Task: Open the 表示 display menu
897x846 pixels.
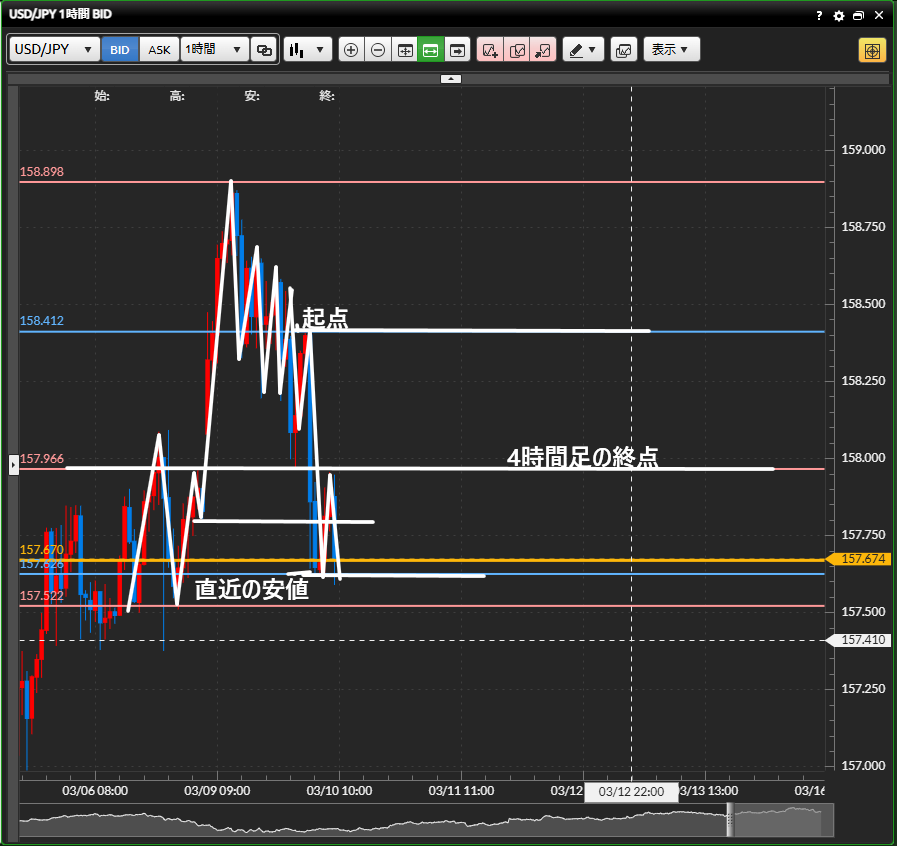Action: [x=670, y=49]
